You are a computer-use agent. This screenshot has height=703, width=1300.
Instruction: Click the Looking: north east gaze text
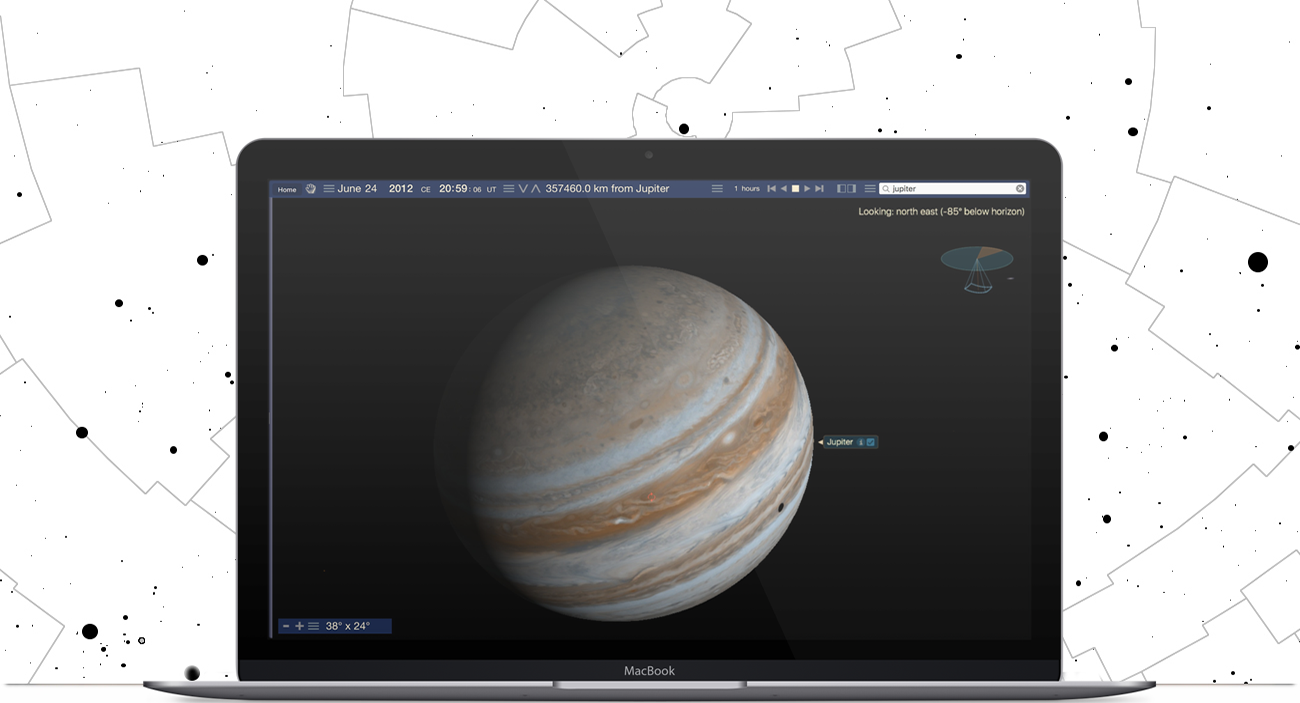tap(941, 212)
